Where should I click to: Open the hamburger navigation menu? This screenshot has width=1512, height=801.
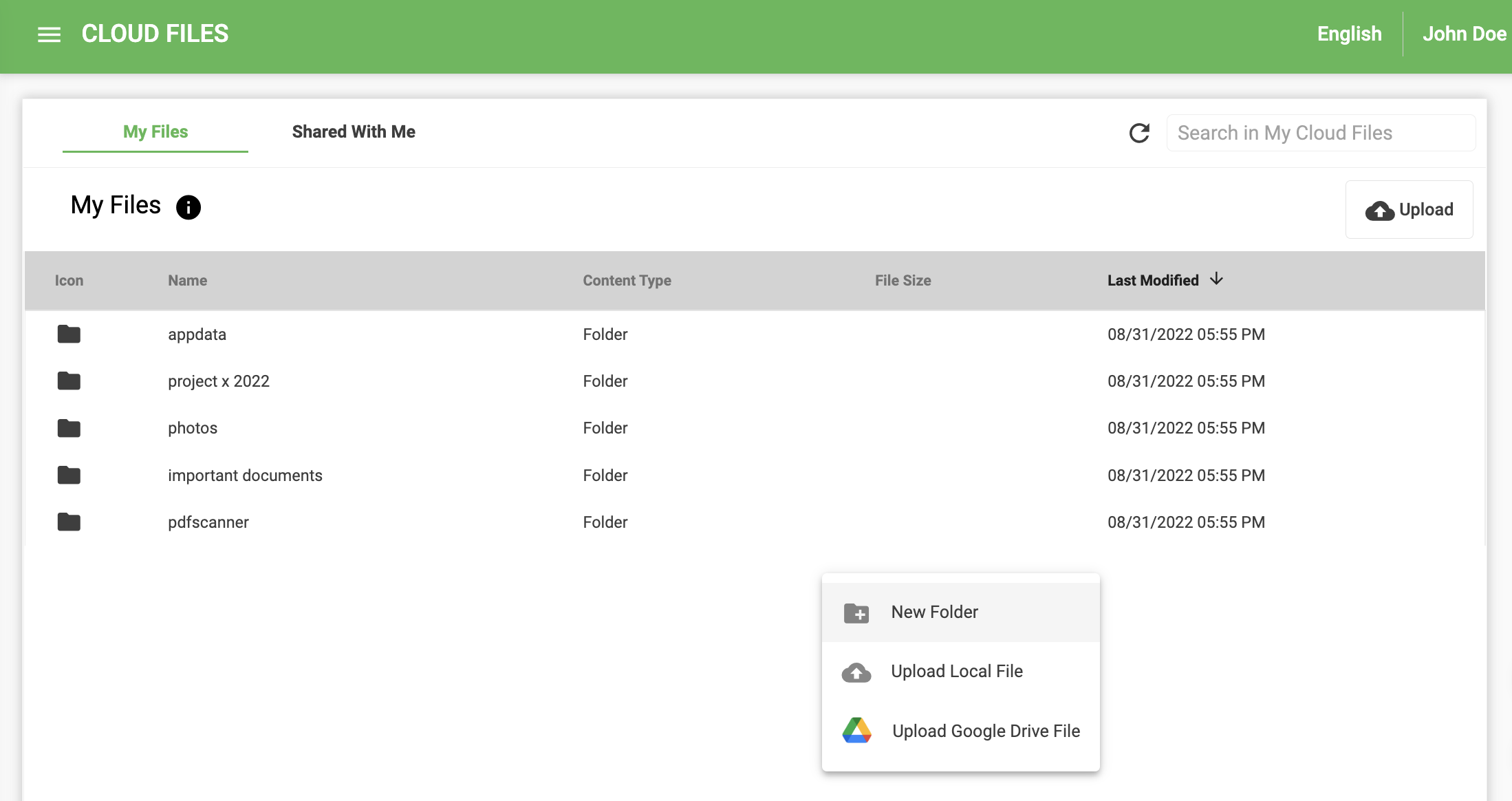pos(49,34)
